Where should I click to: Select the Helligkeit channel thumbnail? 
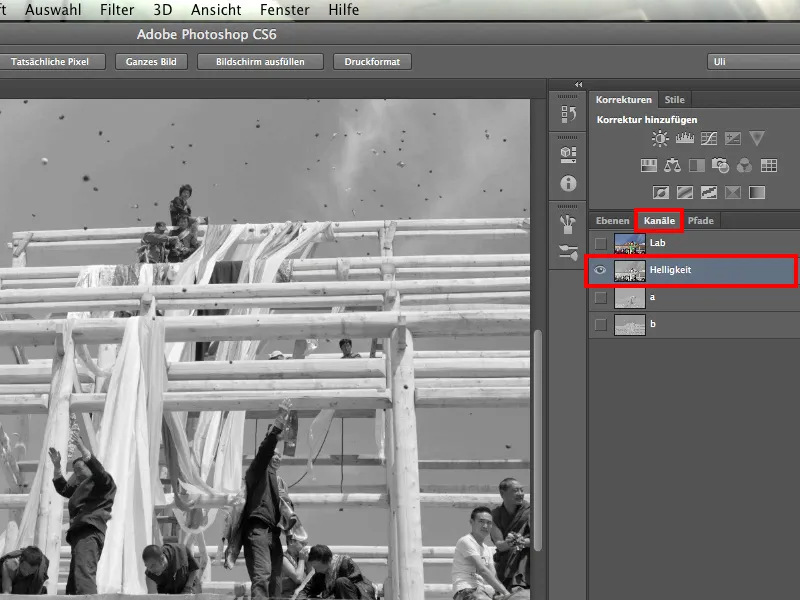[x=630, y=270]
